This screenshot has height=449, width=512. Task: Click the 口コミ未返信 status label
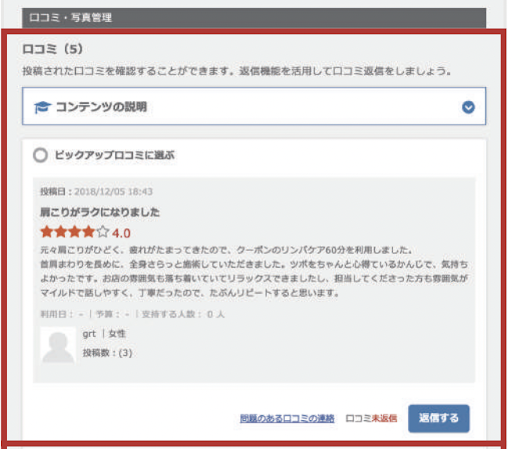pyautogui.click(x=371, y=418)
